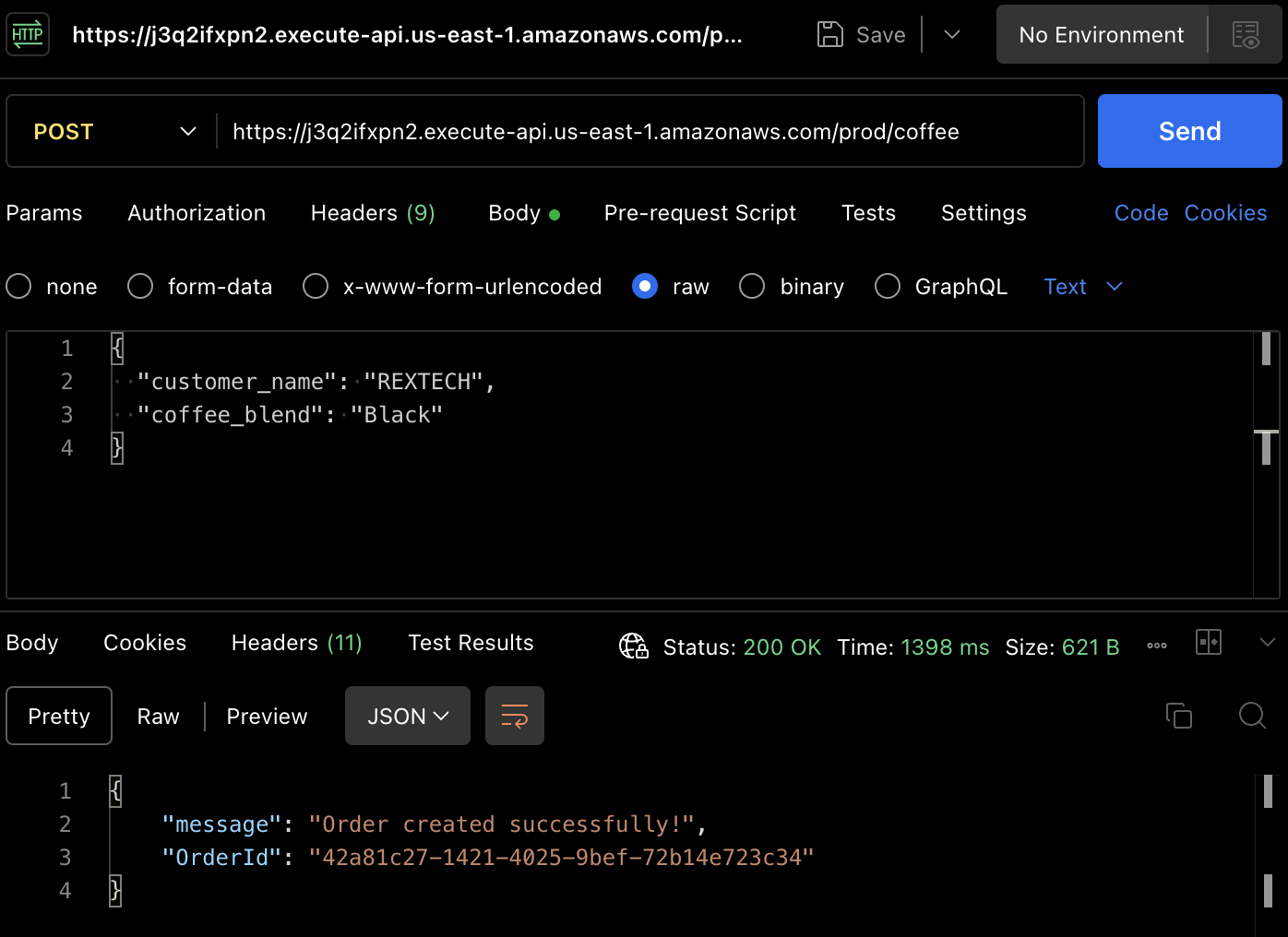Select the x-www-form-urlencoded body option

point(316,287)
